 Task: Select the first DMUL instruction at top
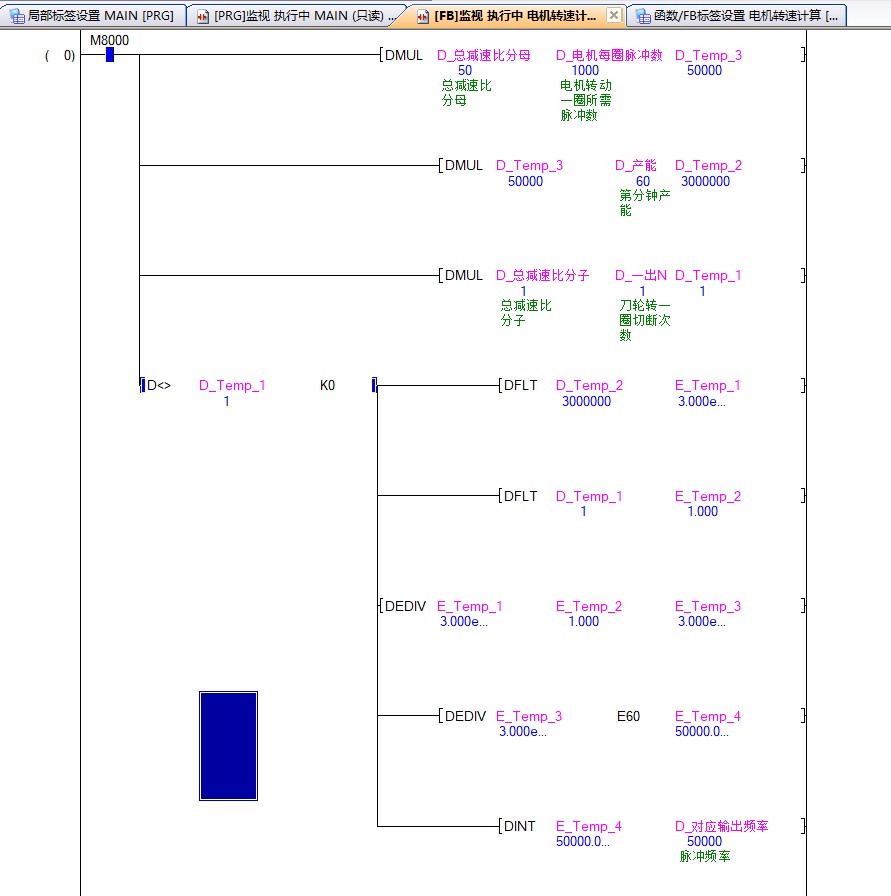pos(404,55)
